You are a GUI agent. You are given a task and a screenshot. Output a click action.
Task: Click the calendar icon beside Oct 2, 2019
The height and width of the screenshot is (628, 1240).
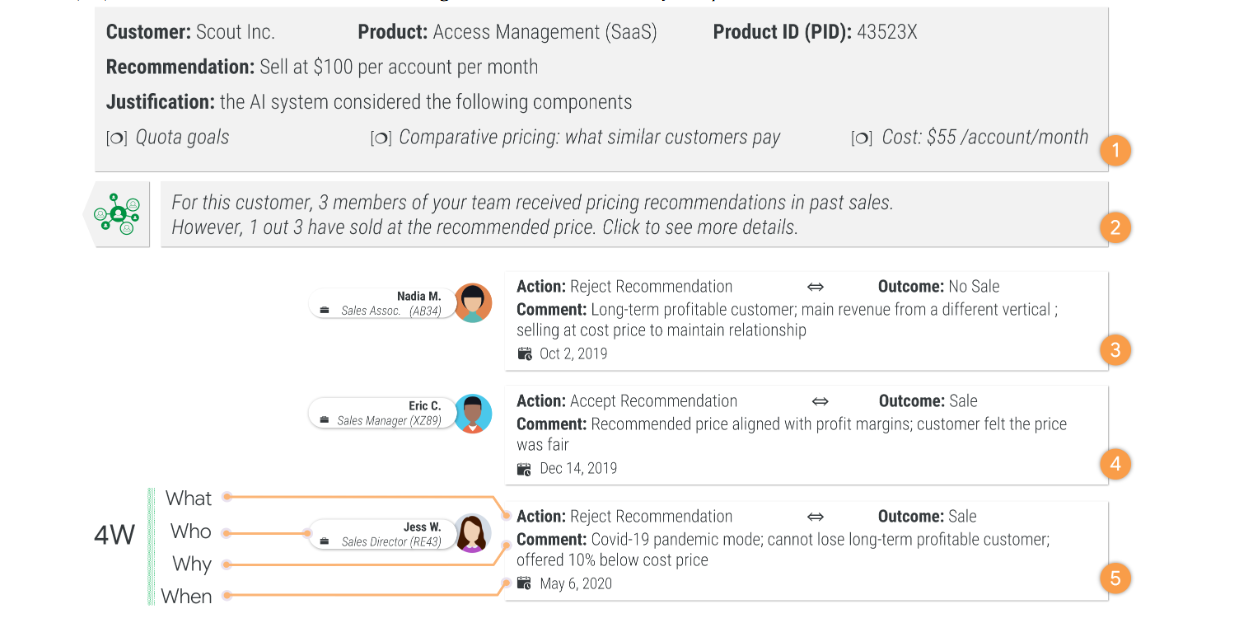click(x=525, y=354)
